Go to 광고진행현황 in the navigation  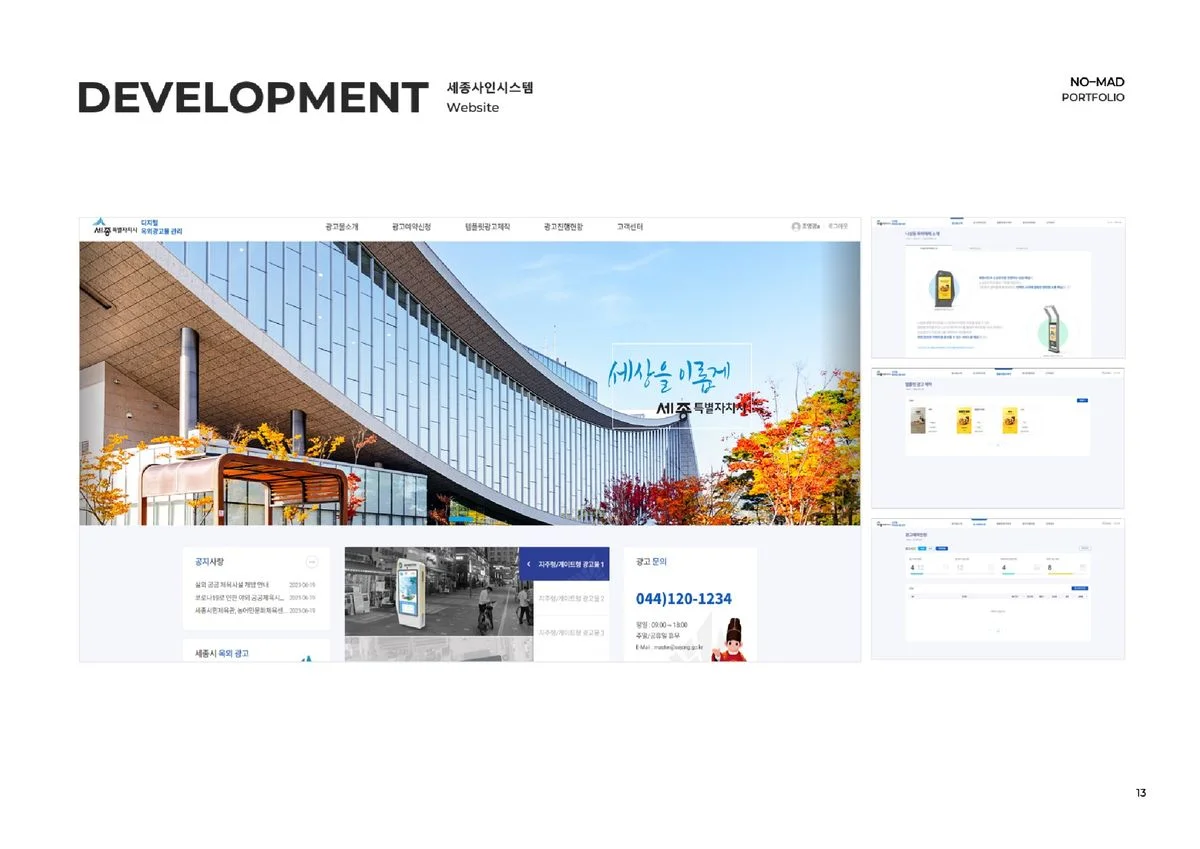coord(564,228)
